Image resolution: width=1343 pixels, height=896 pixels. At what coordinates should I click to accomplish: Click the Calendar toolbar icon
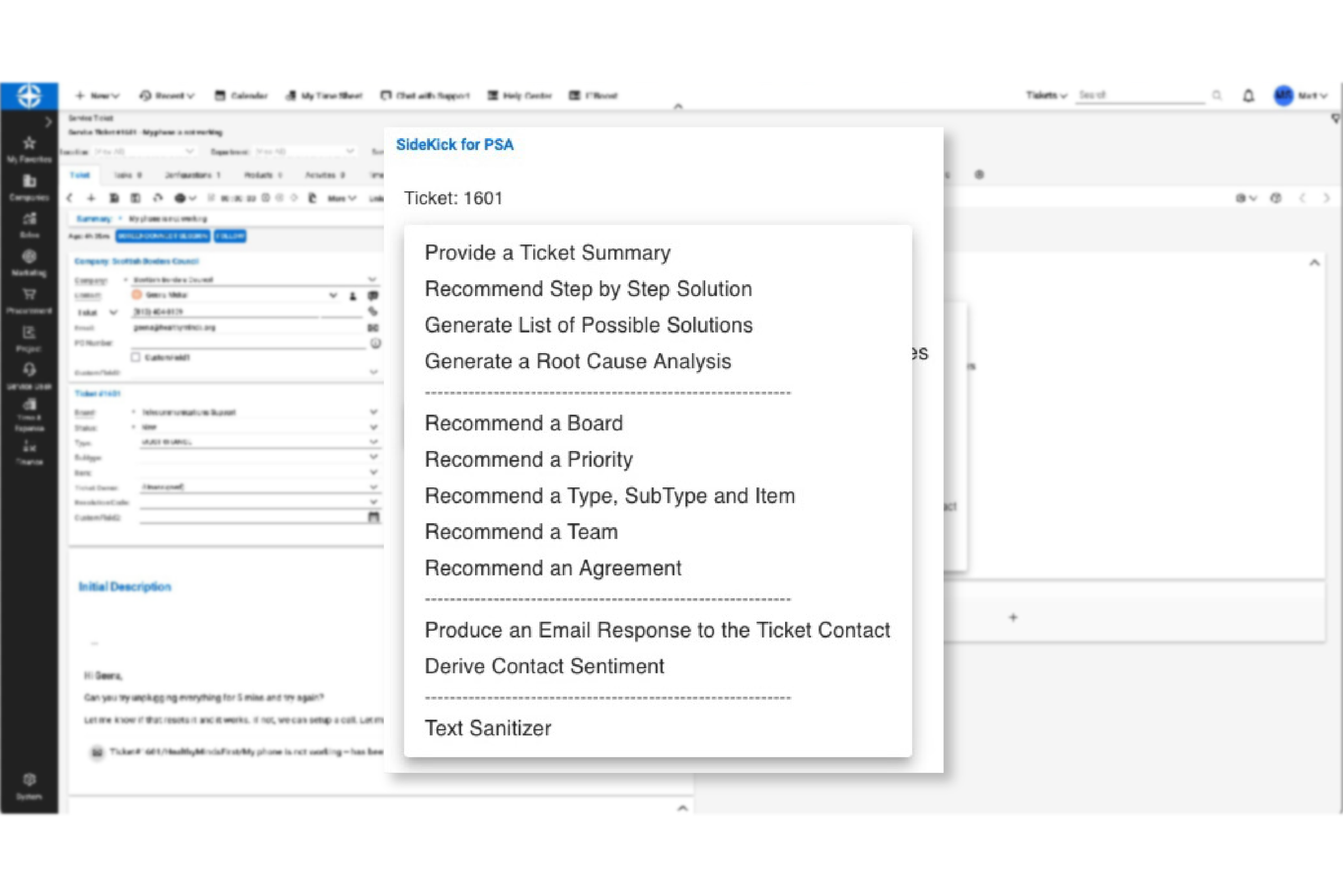pos(219,96)
